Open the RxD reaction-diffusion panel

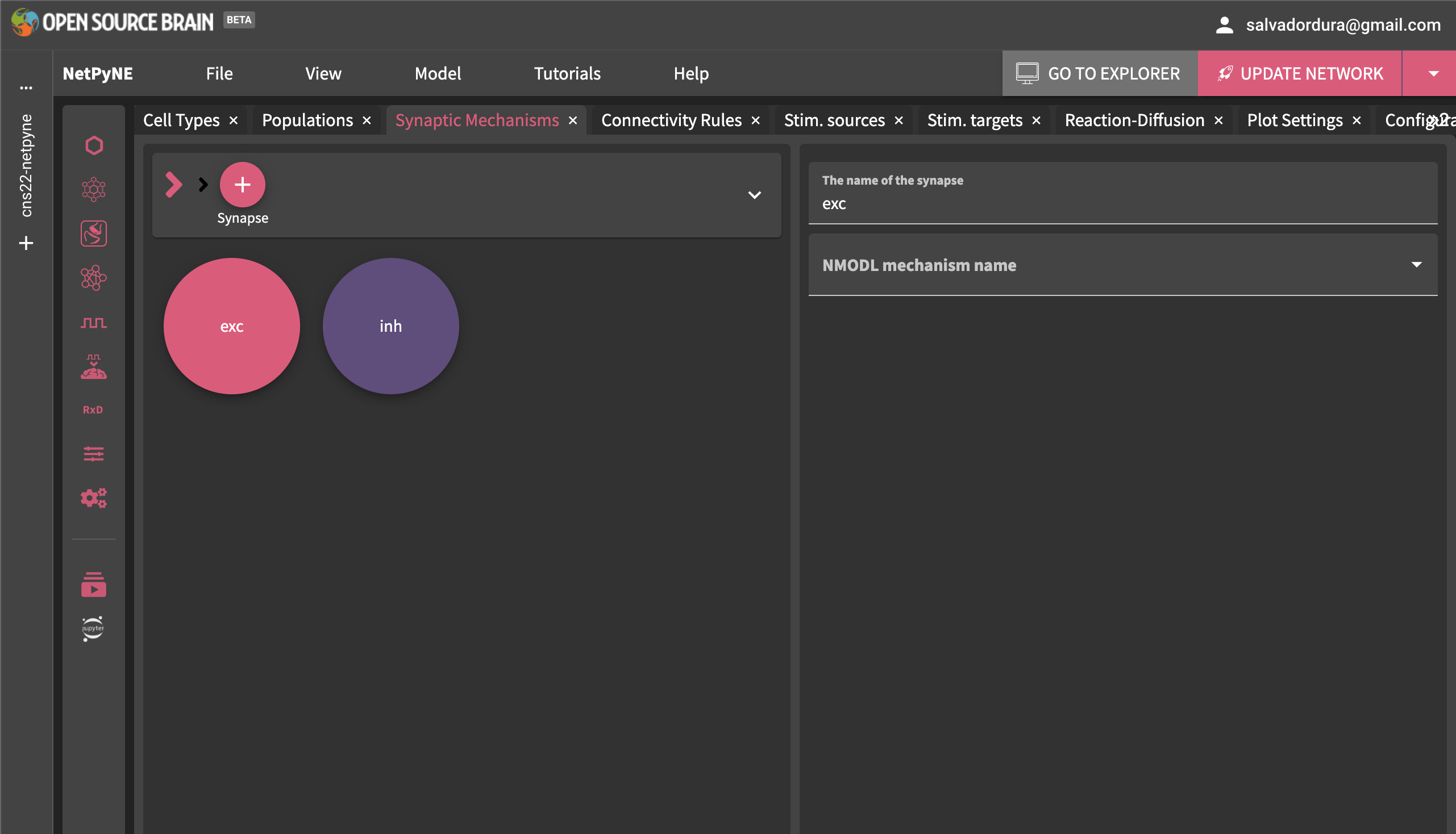coord(93,409)
